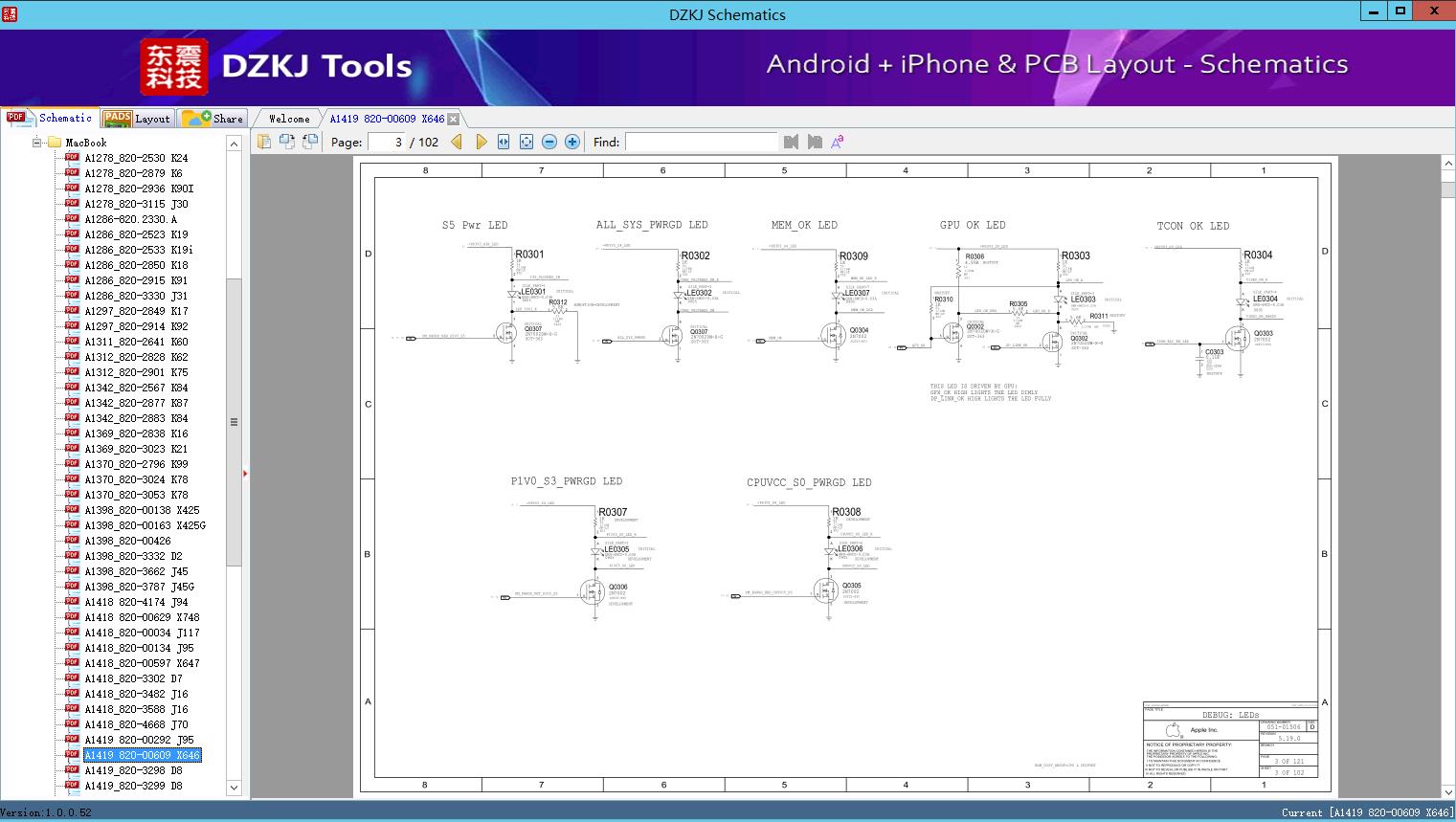Collapse the MacBook tree folder
1456x822 pixels.
pyautogui.click(x=36, y=143)
